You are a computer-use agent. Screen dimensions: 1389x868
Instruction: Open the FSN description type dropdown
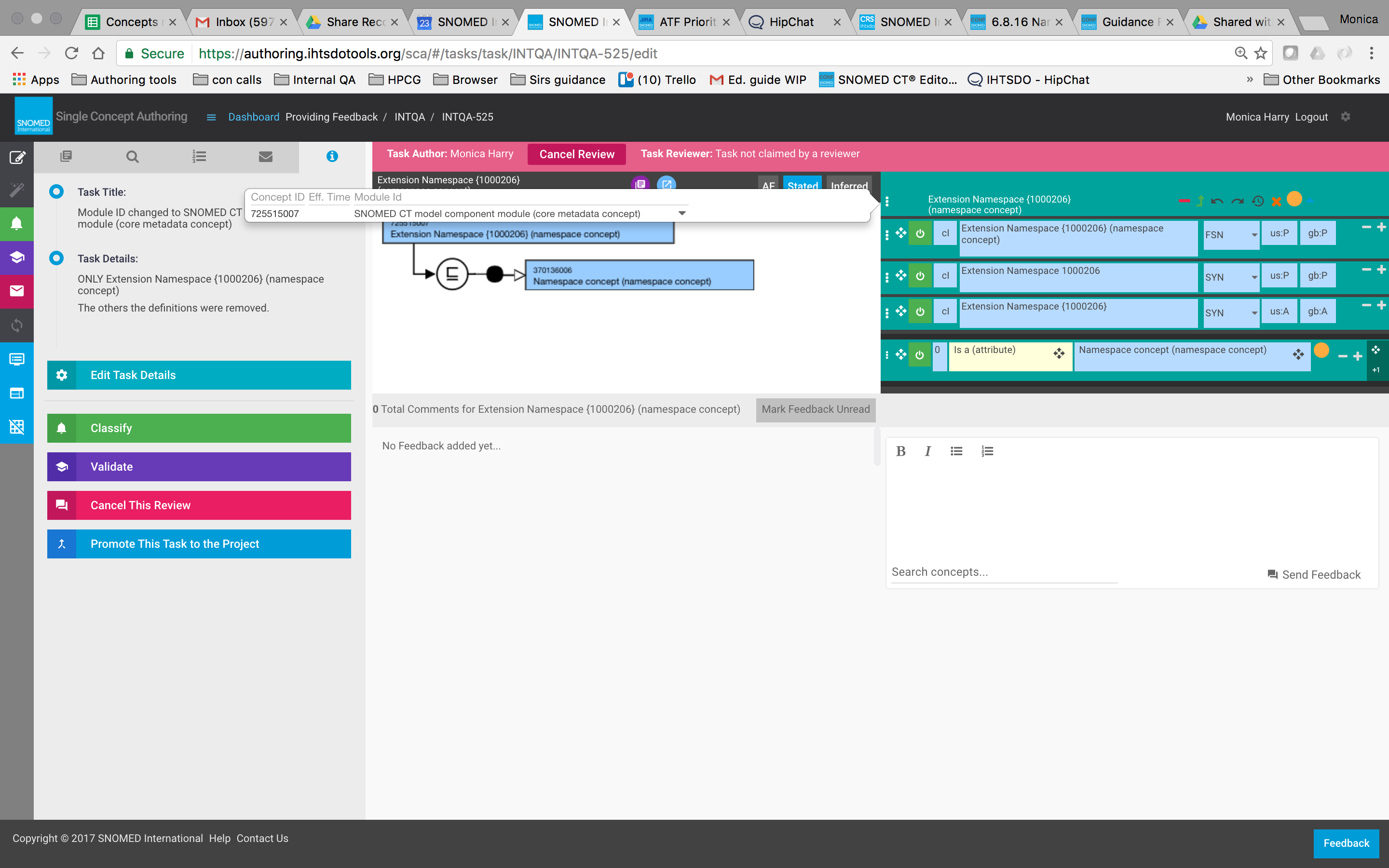point(1231,235)
